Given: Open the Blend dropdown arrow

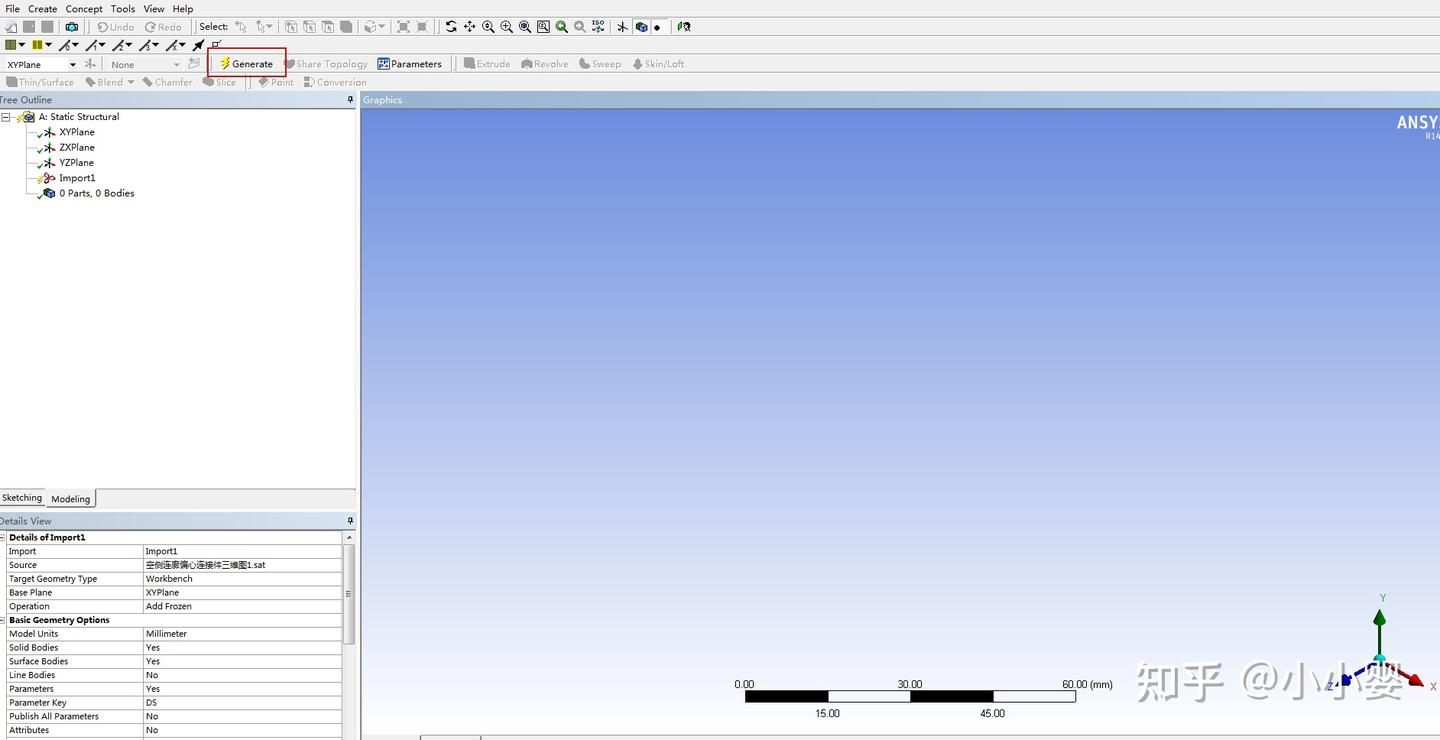Looking at the screenshot, I should point(130,82).
